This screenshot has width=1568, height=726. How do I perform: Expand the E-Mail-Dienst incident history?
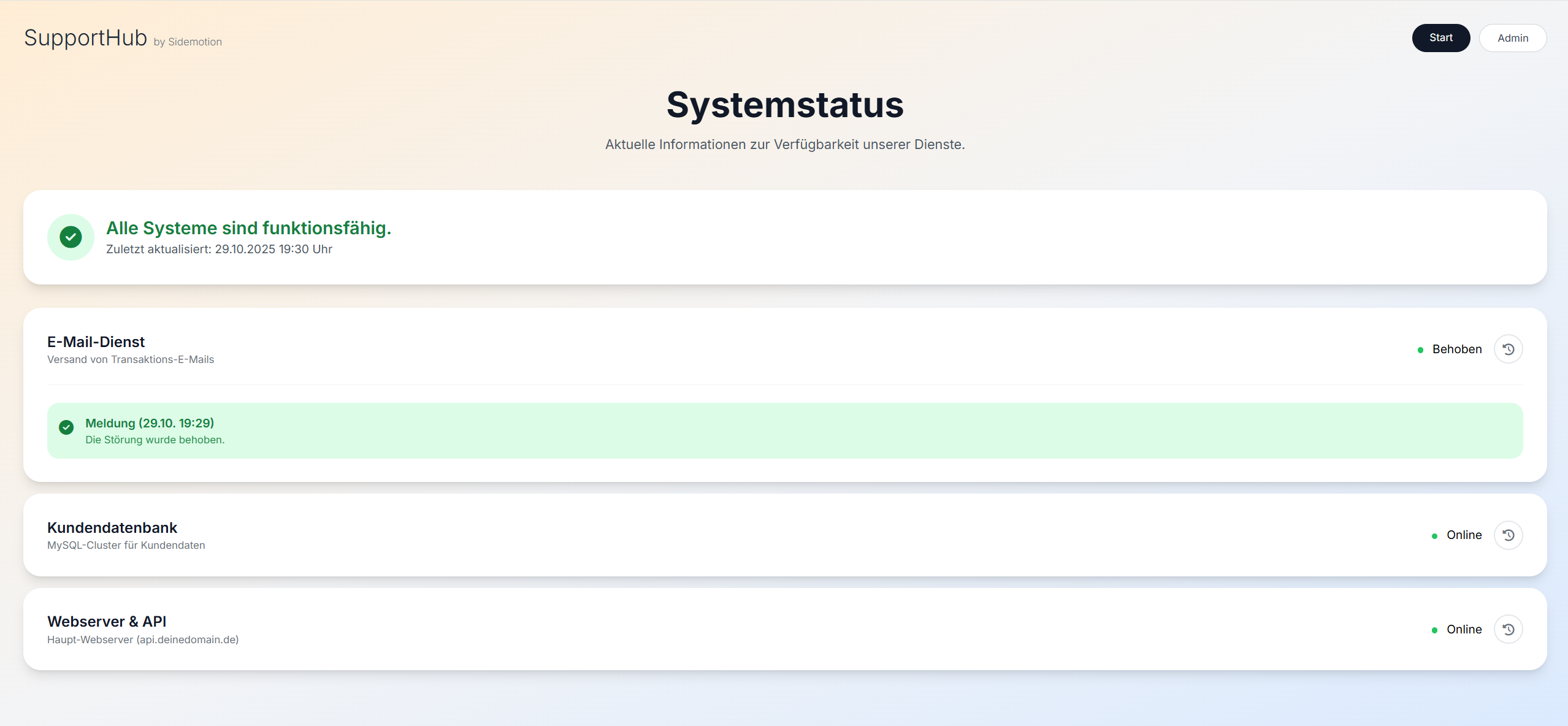pos(1509,348)
